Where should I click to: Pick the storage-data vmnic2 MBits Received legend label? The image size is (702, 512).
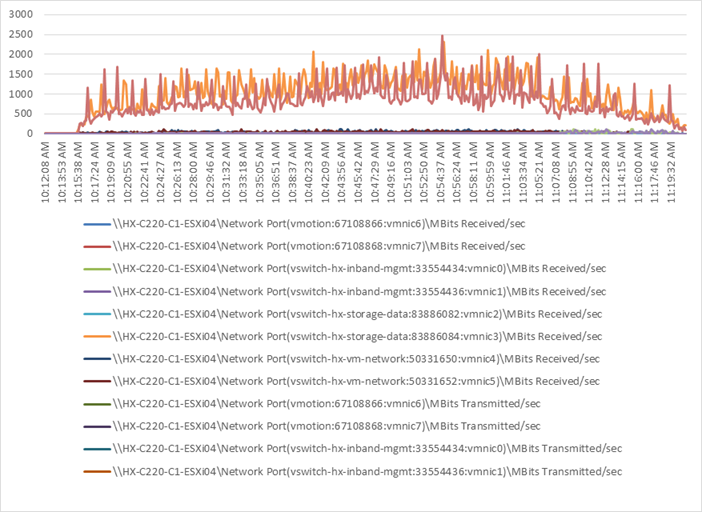tap(357, 314)
